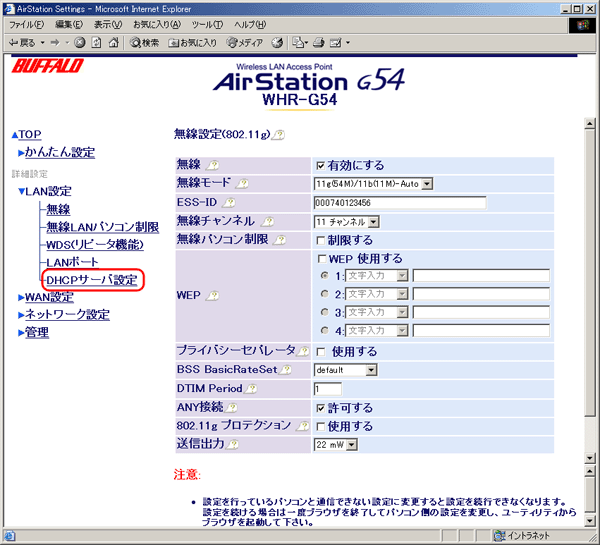Enable 無線パソコン制限 制限する checkbox
This screenshot has width=600, height=545.
(321, 240)
